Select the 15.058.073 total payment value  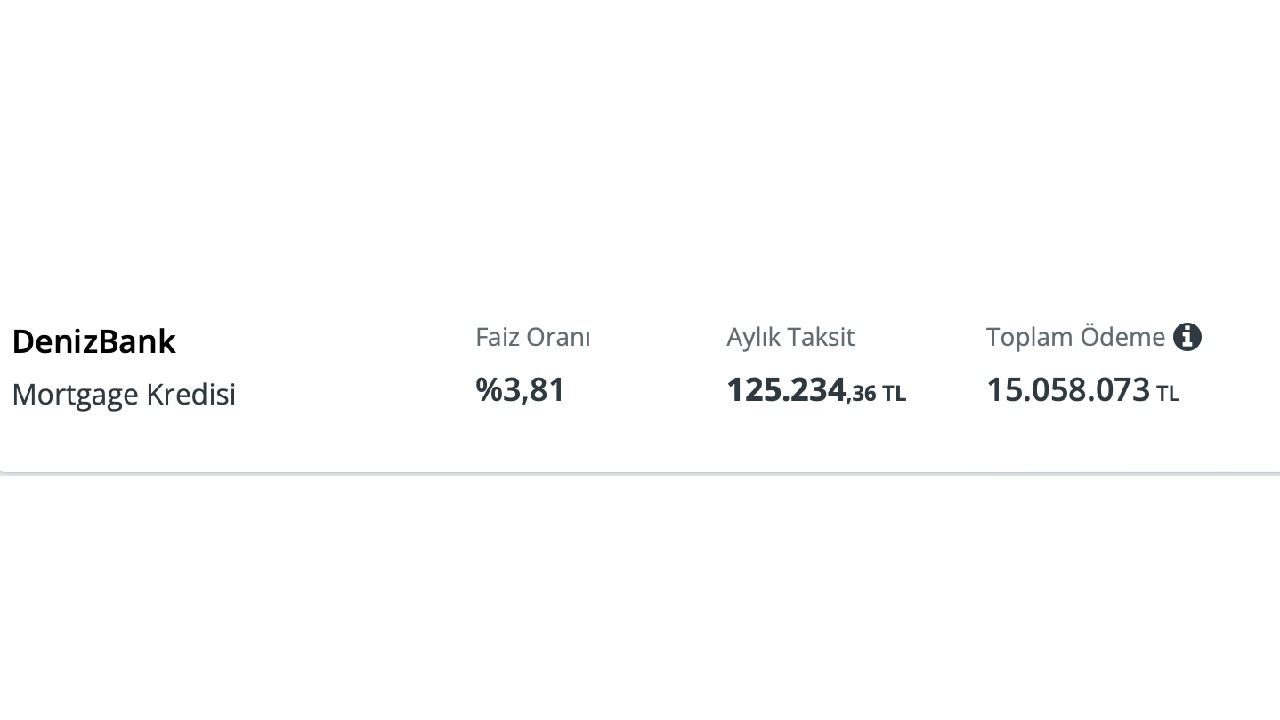coord(1068,390)
